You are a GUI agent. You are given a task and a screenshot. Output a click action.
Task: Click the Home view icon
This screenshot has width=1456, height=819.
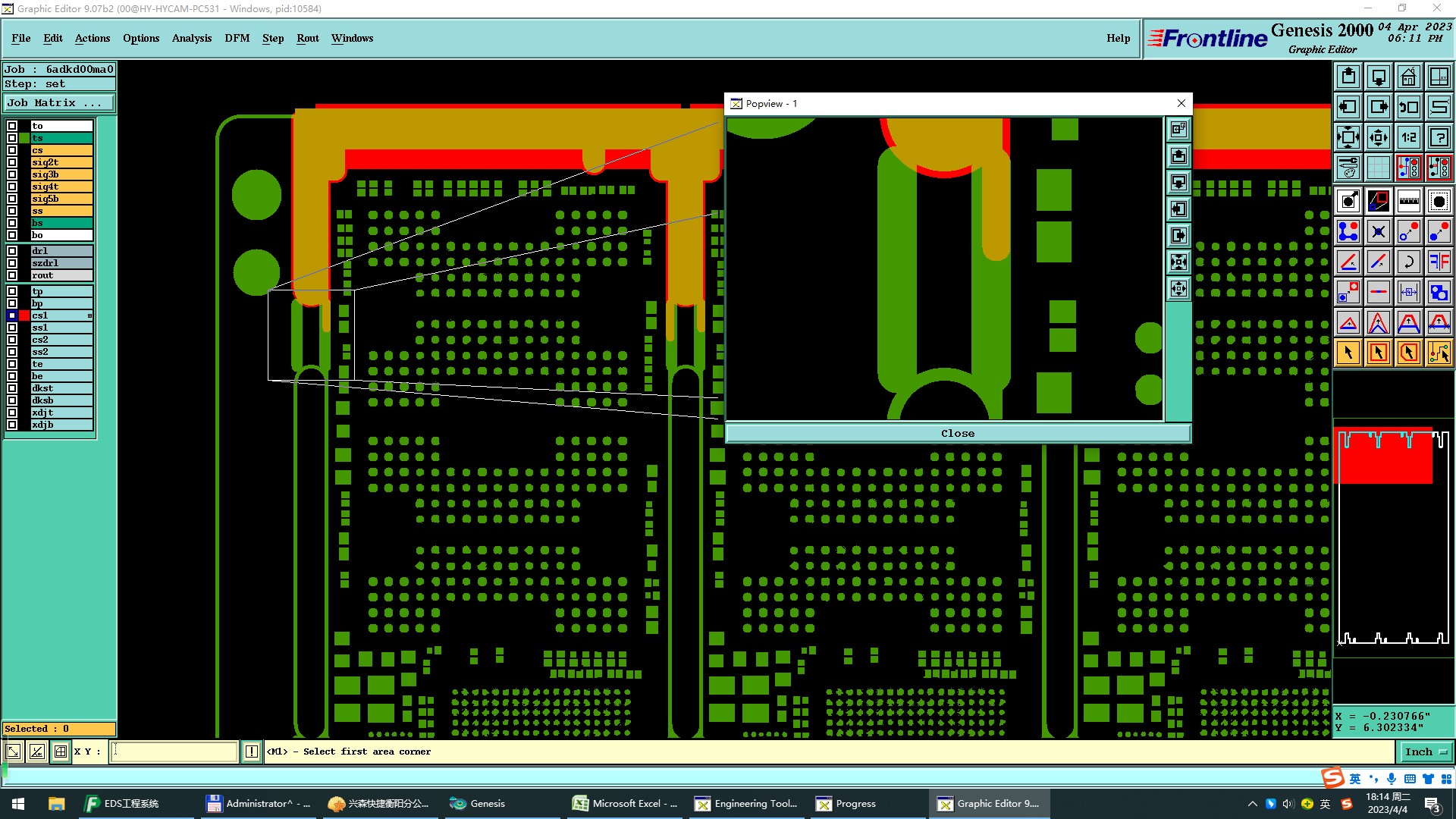tap(1408, 77)
